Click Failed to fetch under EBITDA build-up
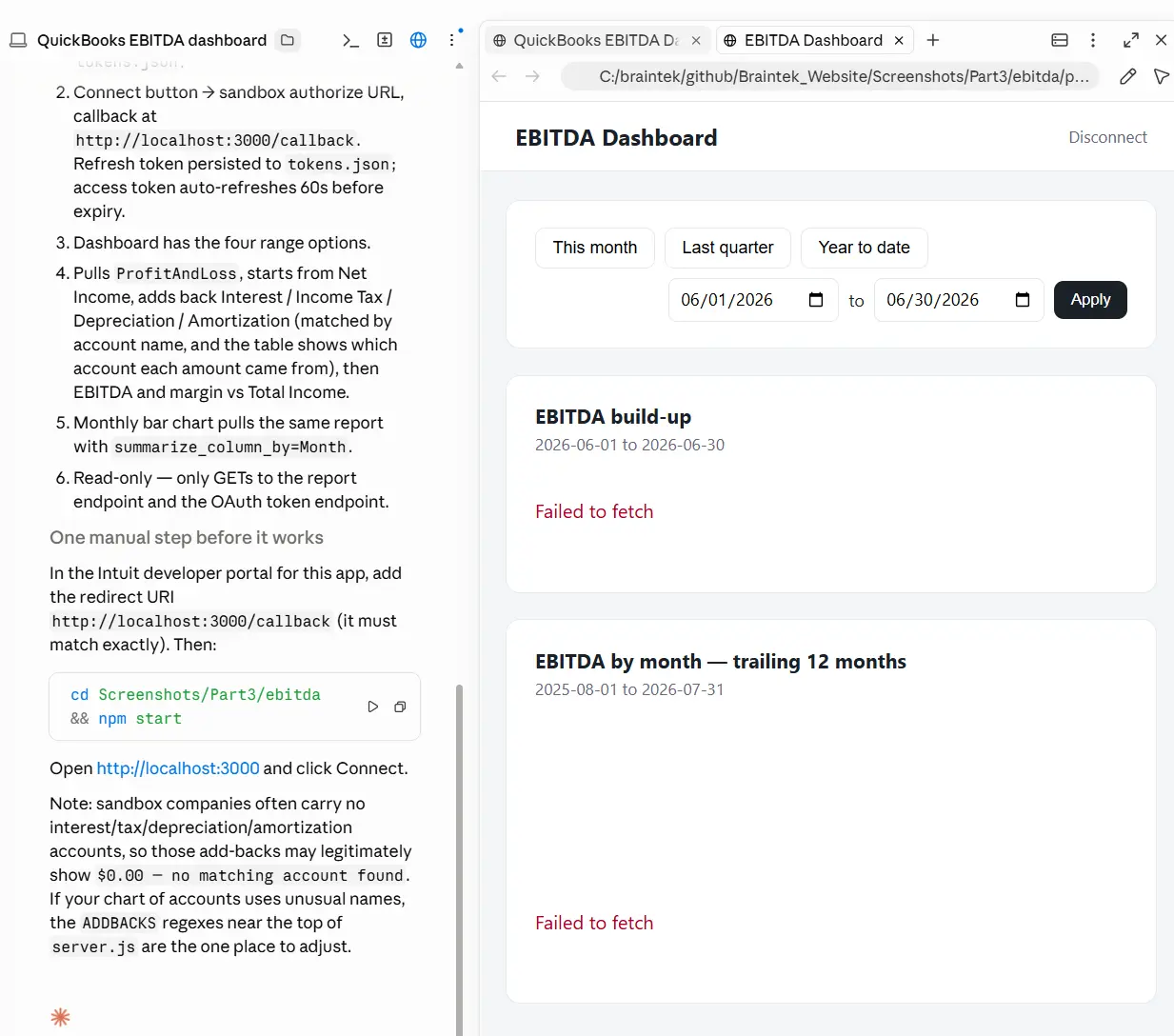1174x1036 pixels. point(594,512)
